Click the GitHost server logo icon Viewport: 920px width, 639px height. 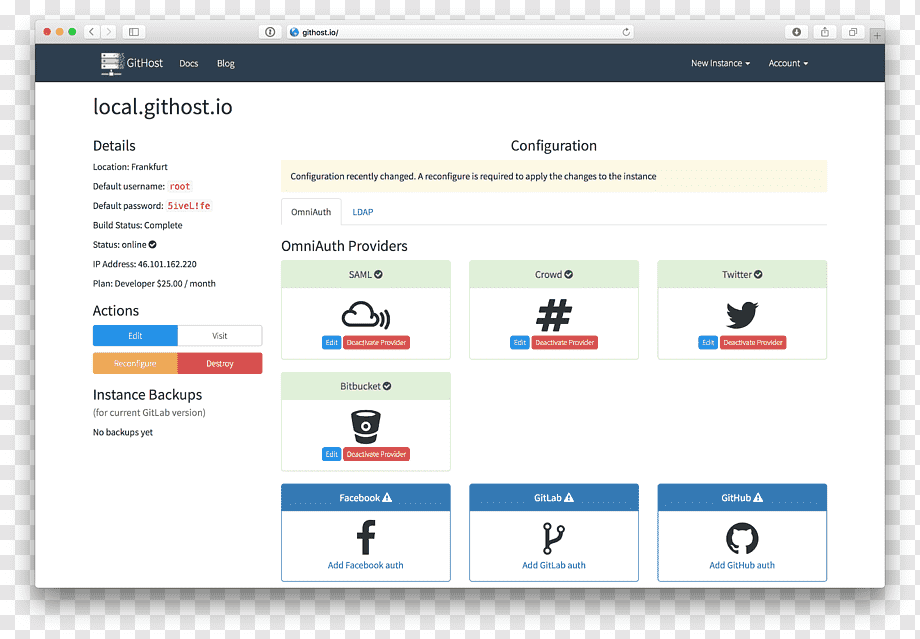[112, 63]
